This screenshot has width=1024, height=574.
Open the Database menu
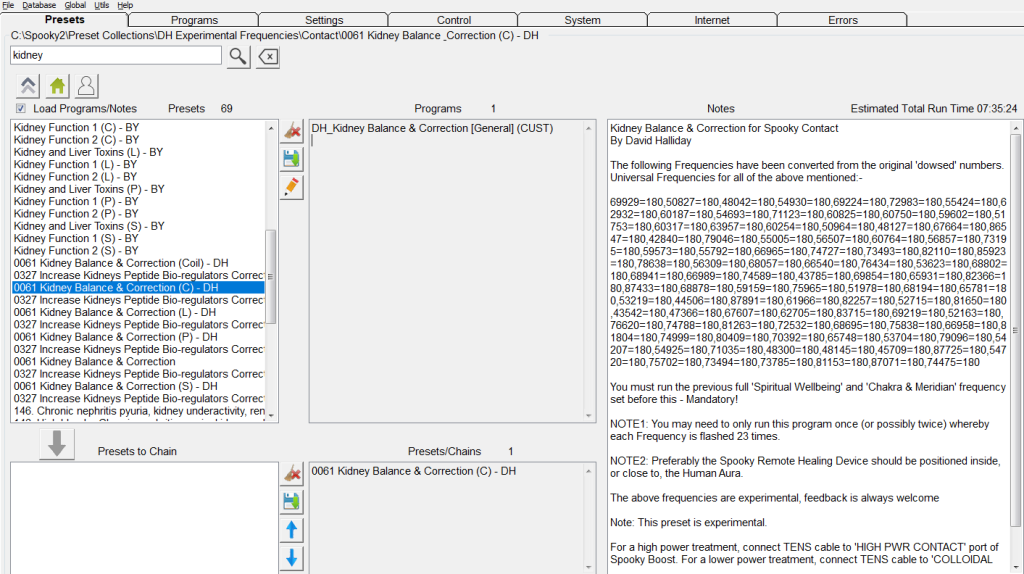click(39, 5)
